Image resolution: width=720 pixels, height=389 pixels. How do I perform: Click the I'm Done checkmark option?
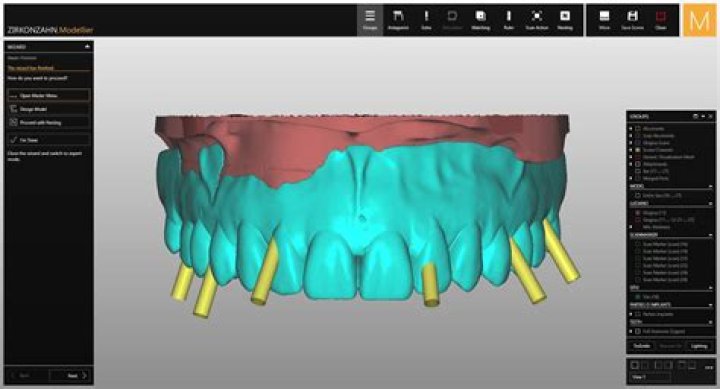(49, 140)
